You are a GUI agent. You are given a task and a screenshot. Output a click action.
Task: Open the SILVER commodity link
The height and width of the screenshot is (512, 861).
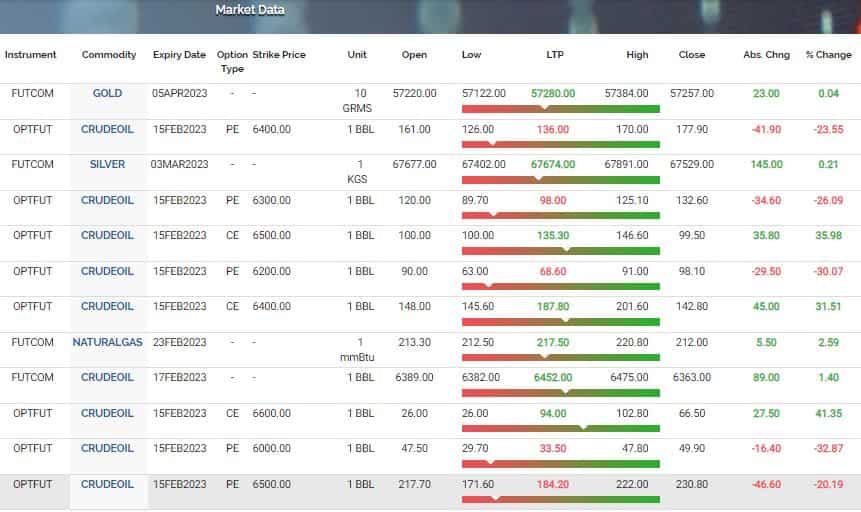107,164
